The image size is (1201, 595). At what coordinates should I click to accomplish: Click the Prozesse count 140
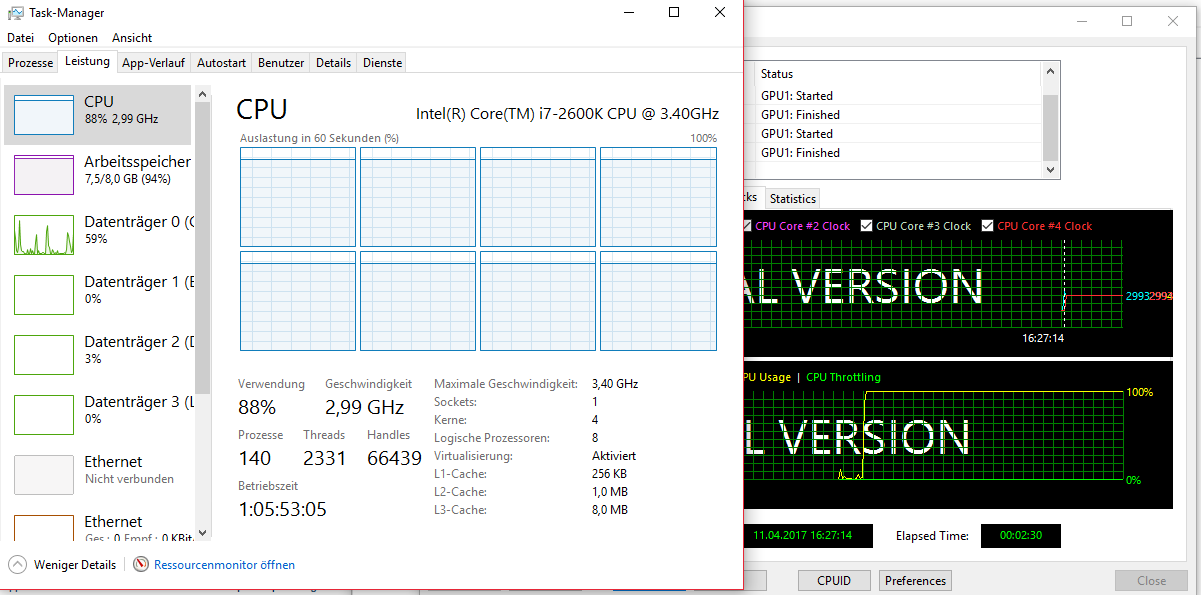point(254,458)
